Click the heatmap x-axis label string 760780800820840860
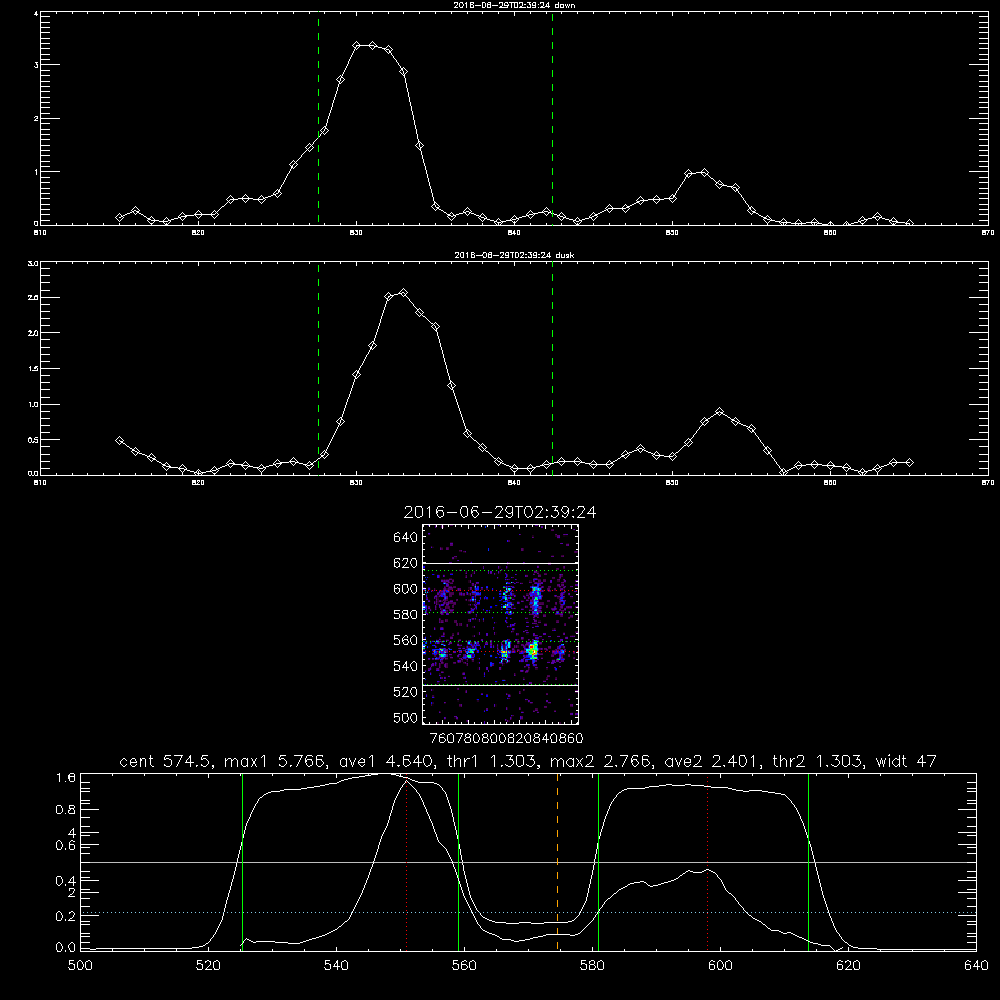This screenshot has width=1000, height=1000. tap(507, 739)
